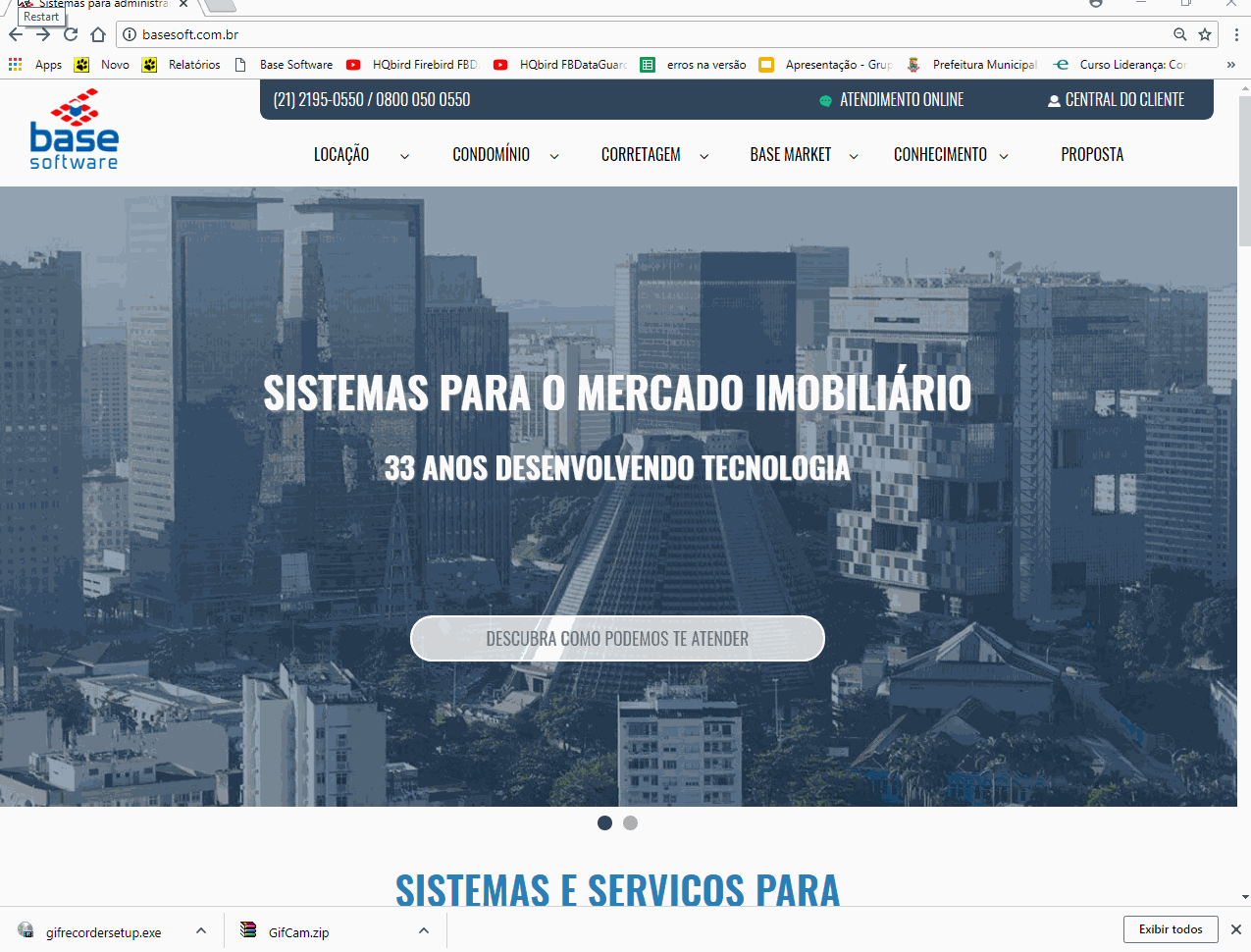Open Central do Cliente link

pyautogui.click(x=1116, y=100)
